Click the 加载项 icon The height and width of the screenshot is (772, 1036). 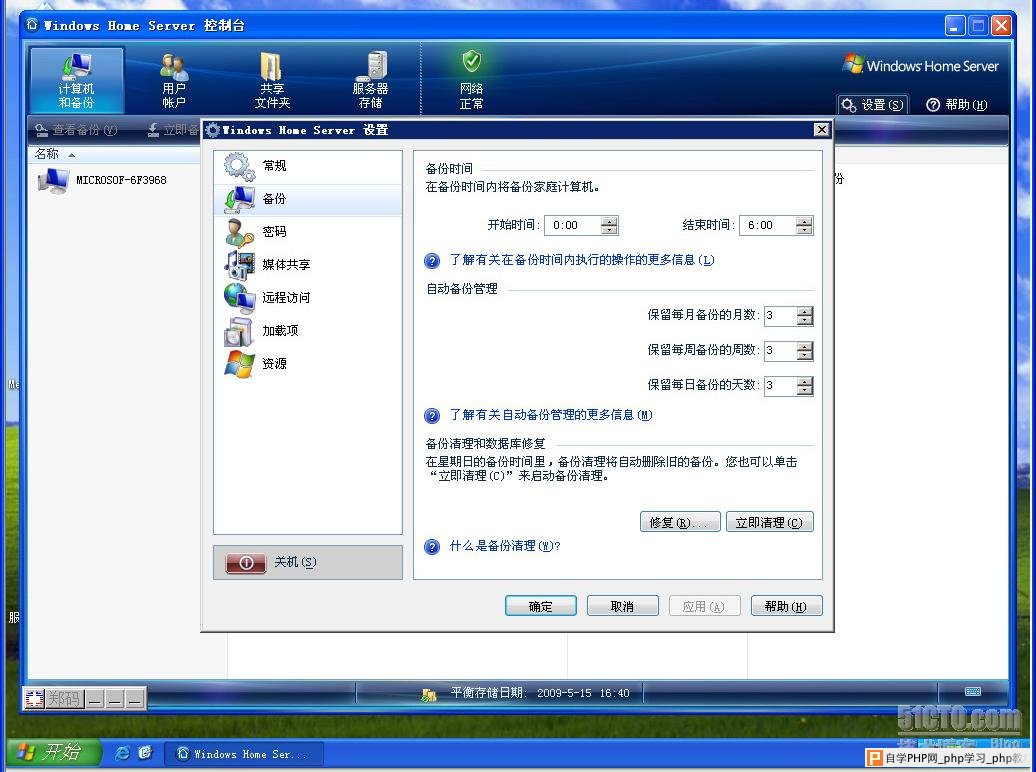click(x=239, y=331)
